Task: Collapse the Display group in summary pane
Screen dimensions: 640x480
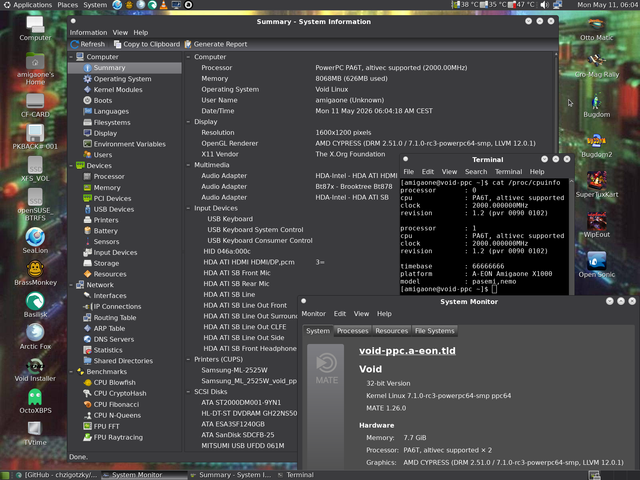Action: (x=189, y=122)
